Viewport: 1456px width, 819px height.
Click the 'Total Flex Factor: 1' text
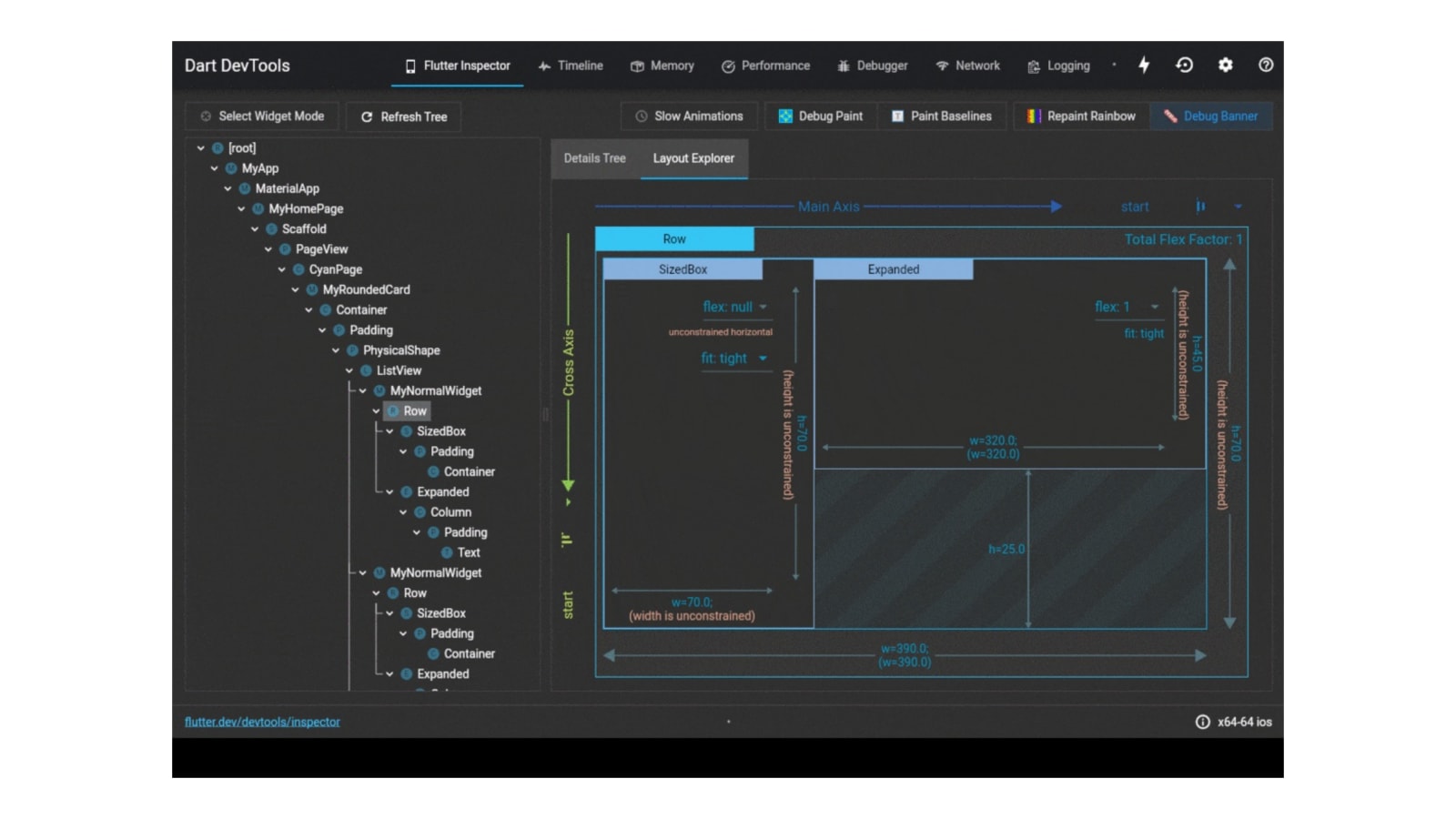pos(1183,239)
